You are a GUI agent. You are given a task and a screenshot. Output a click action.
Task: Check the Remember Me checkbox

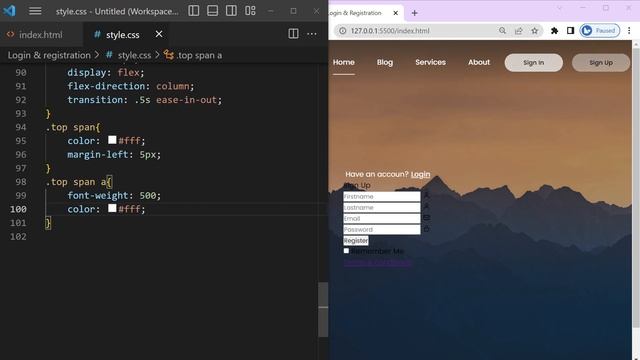coord(347,251)
